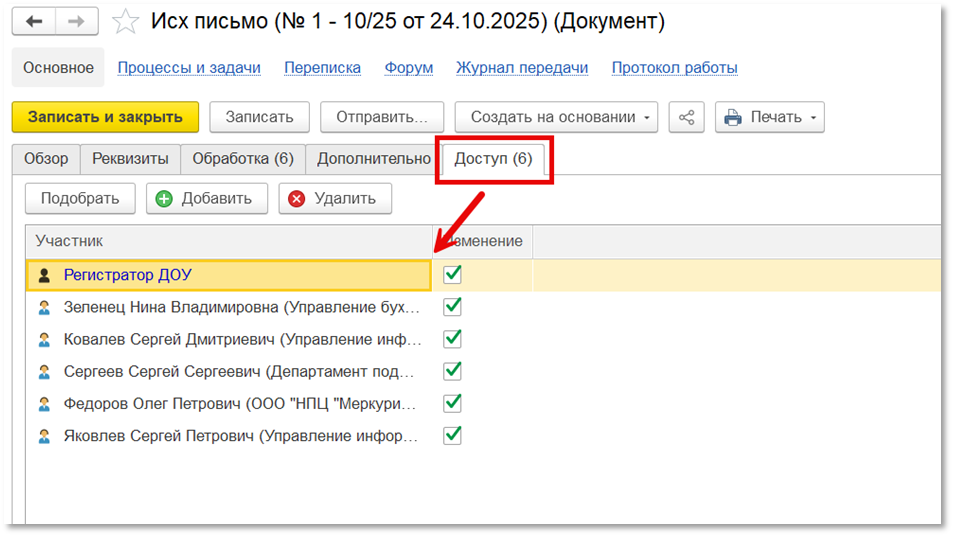Click the Отправить... button
954x537 pixels.
pyautogui.click(x=382, y=117)
